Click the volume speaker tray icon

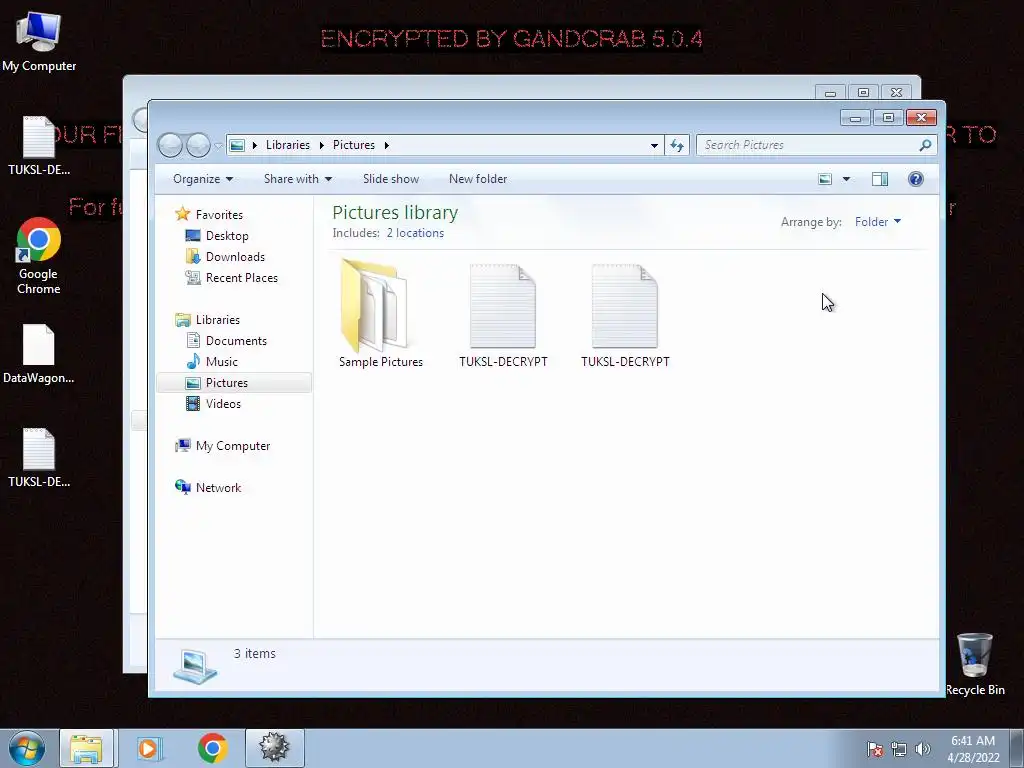[x=922, y=749]
